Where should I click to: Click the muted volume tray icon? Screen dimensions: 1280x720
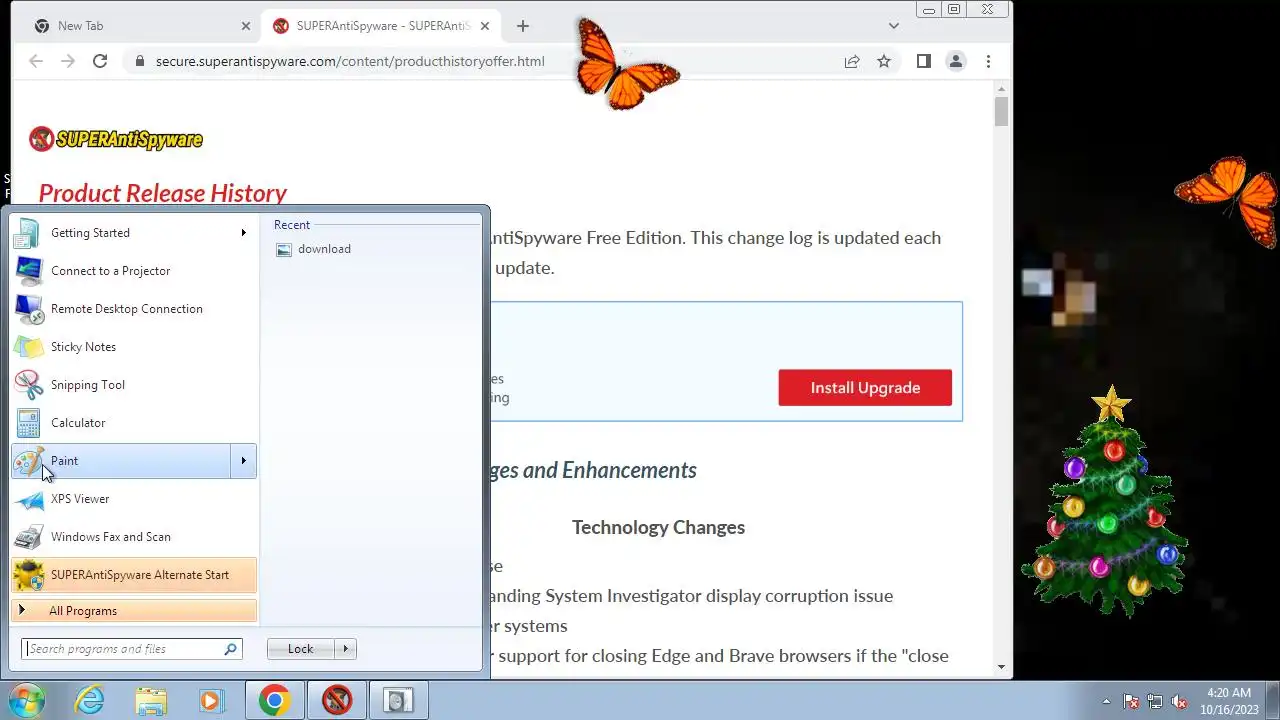(1179, 701)
